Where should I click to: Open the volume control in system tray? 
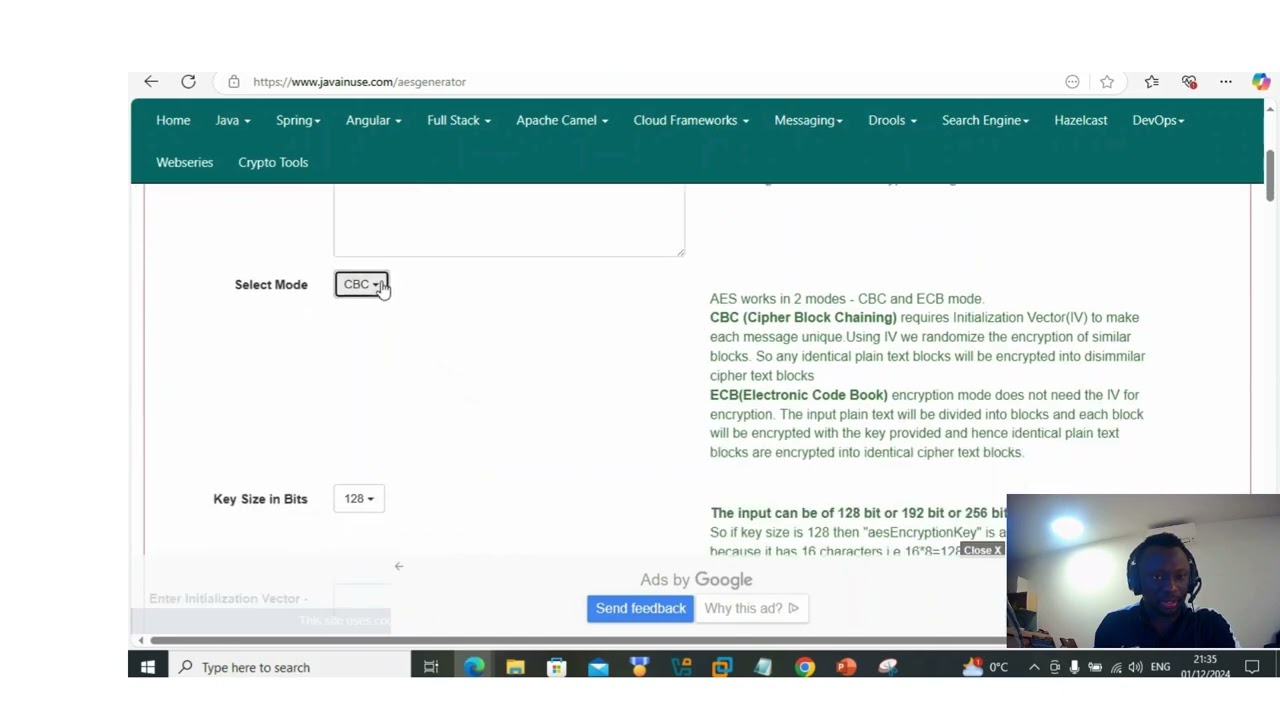(x=1135, y=667)
